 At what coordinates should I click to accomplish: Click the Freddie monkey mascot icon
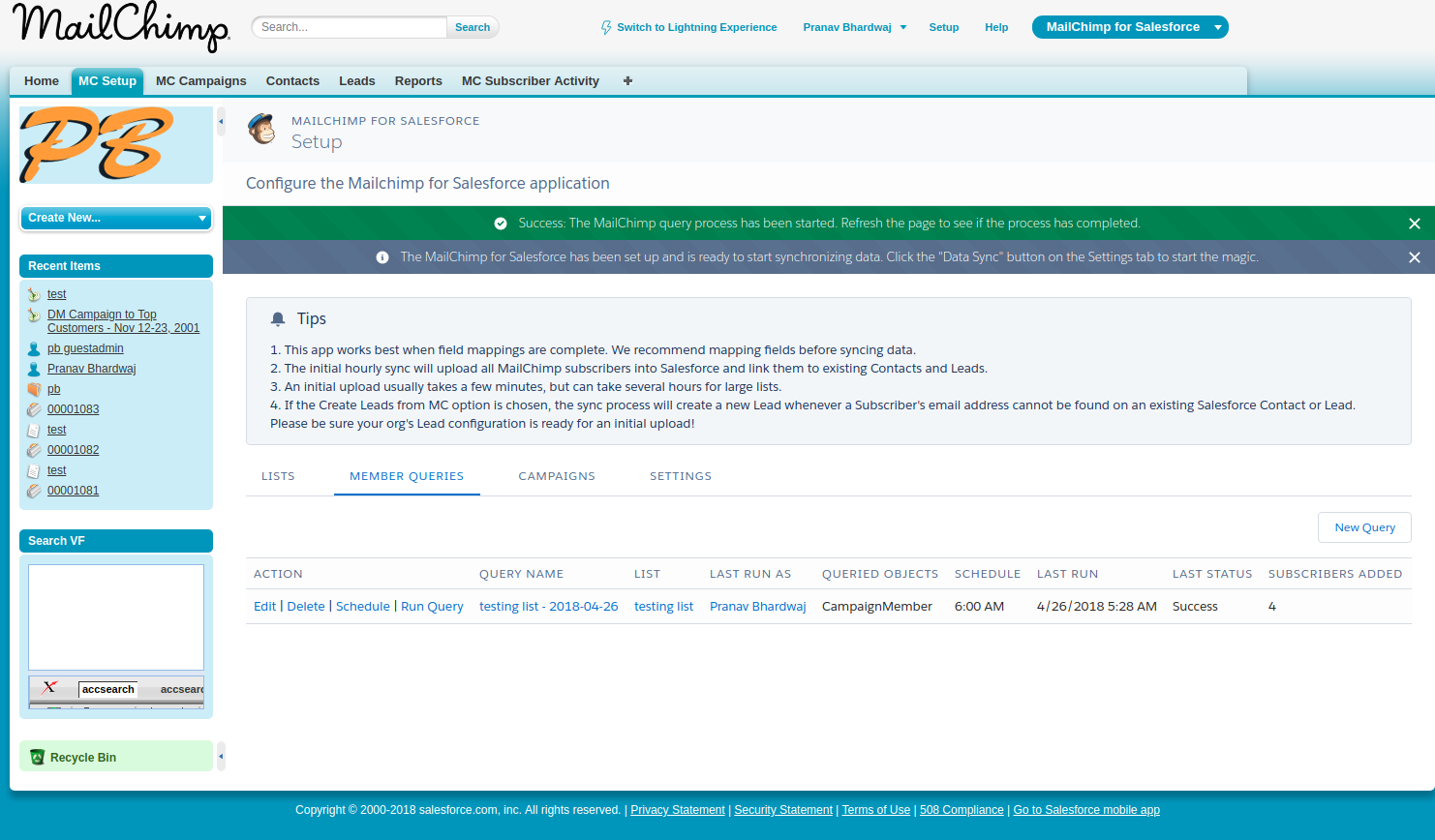point(261,129)
